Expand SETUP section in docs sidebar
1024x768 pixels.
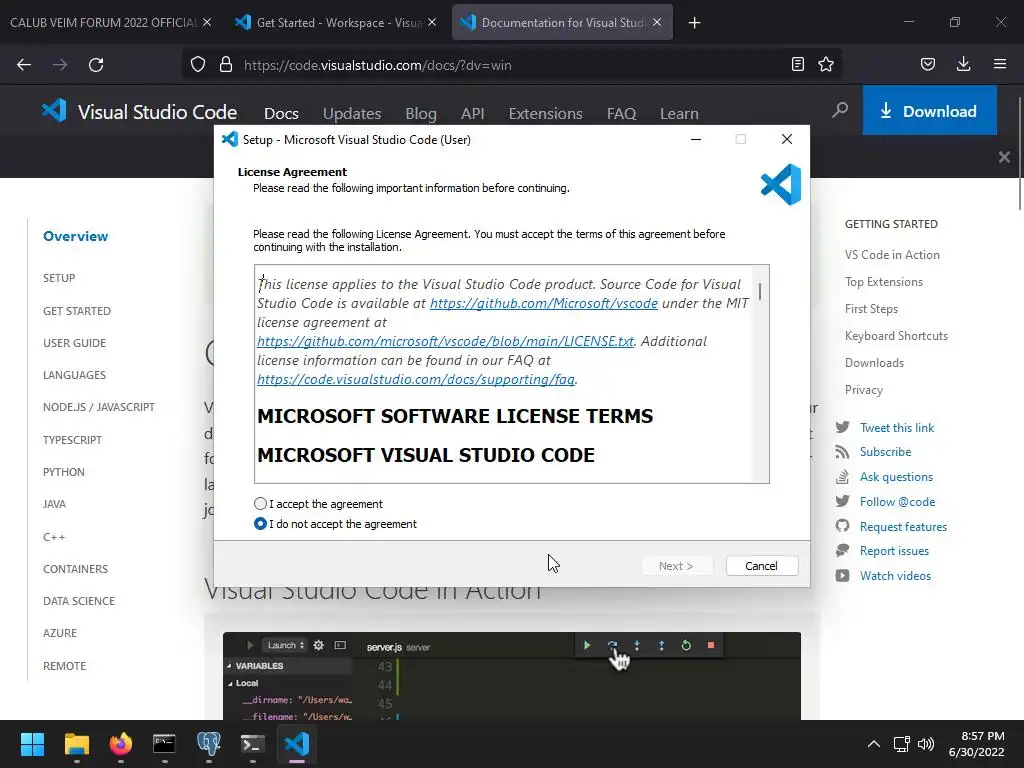(x=59, y=278)
